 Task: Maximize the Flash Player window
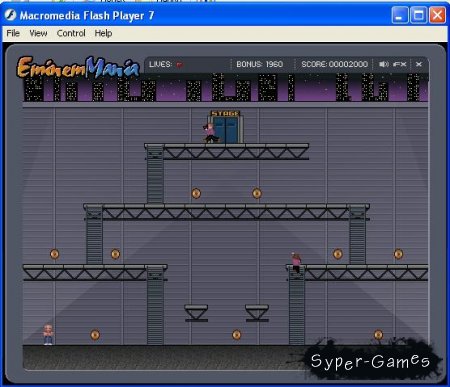click(419, 15)
